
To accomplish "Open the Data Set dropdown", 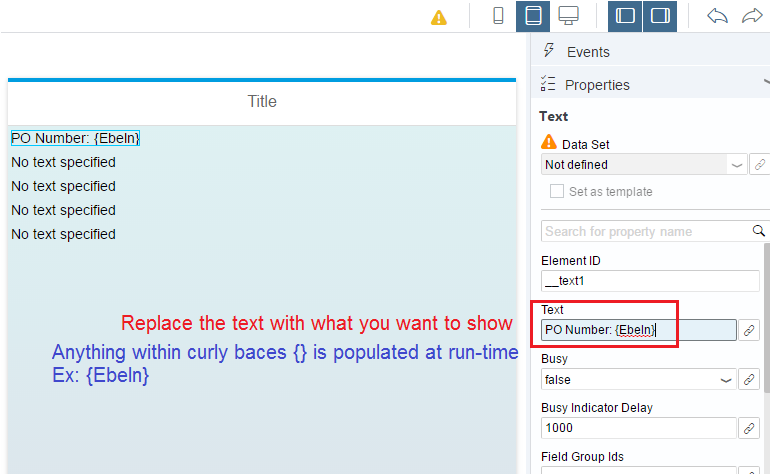I will (x=644, y=165).
